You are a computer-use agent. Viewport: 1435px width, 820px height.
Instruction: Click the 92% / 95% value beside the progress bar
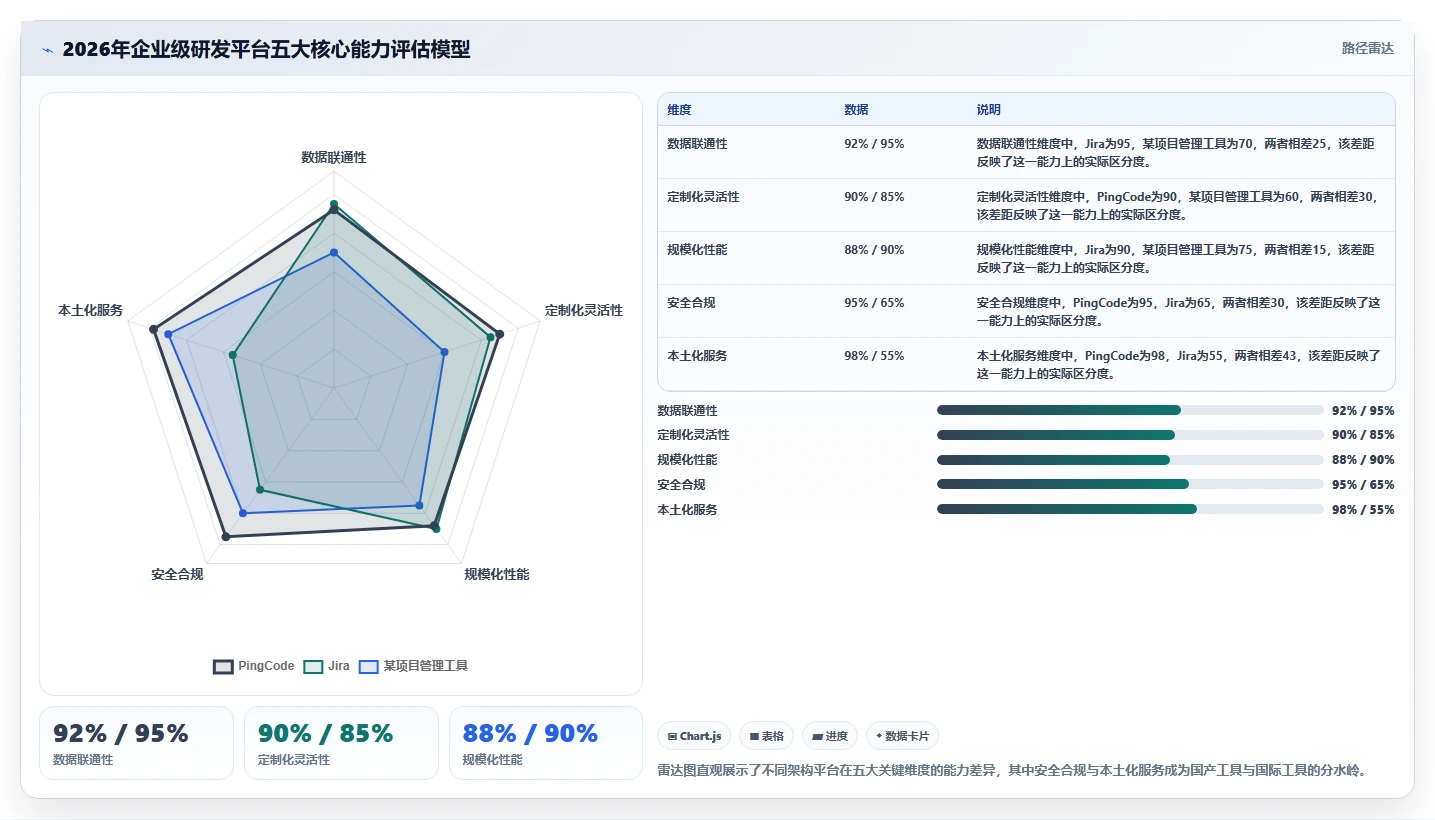pyautogui.click(x=1363, y=411)
